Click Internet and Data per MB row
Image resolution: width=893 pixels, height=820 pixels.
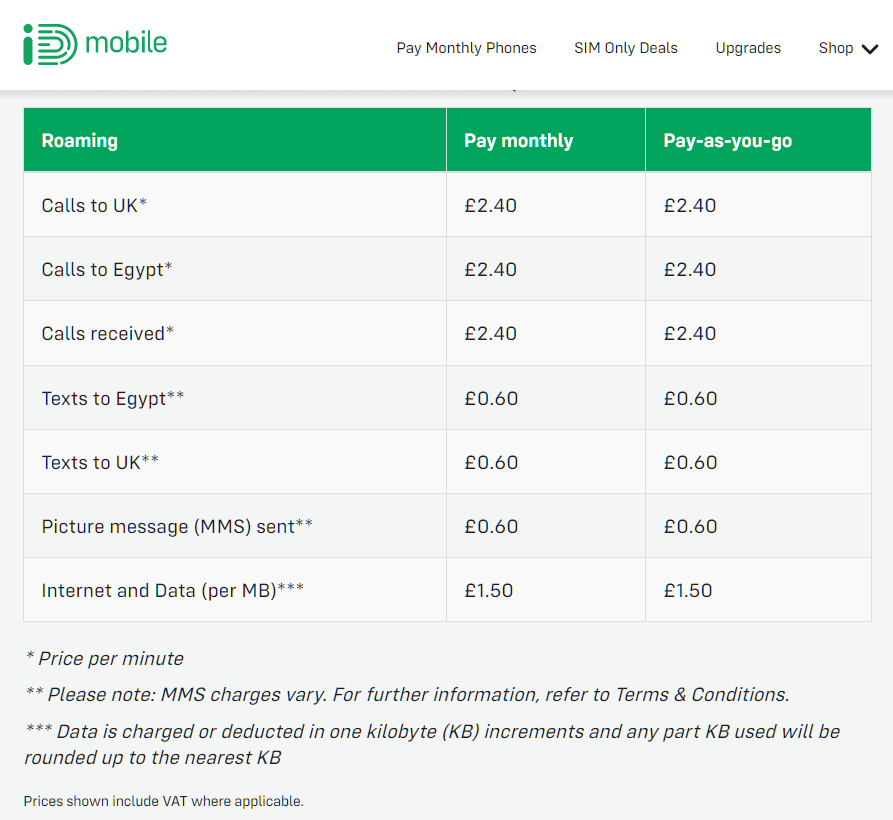coord(448,589)
